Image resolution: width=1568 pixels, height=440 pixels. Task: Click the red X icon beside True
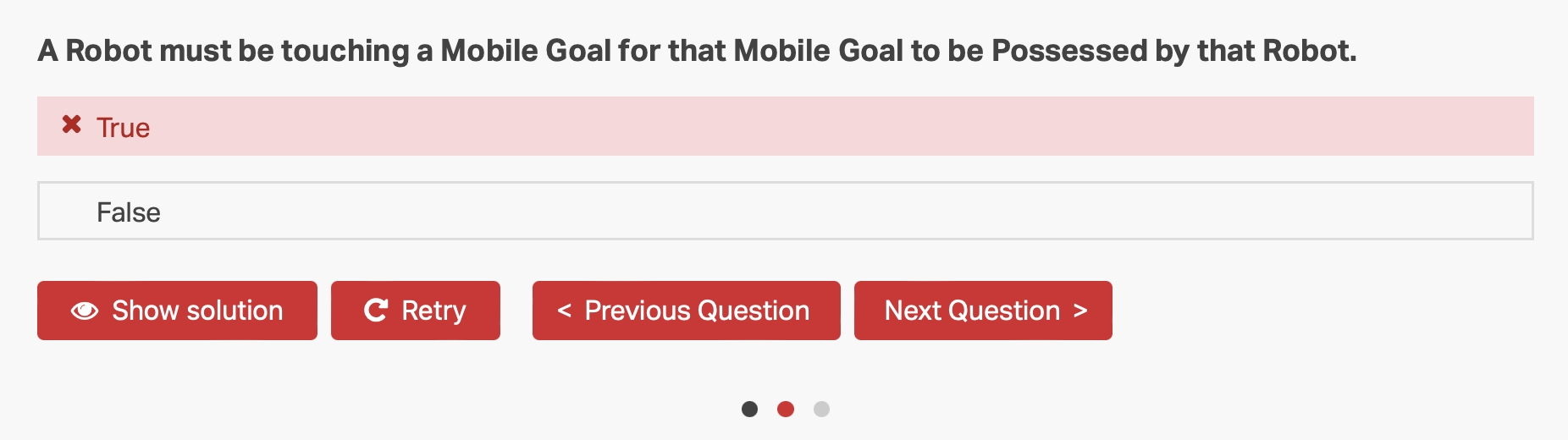tap(72, 124)
